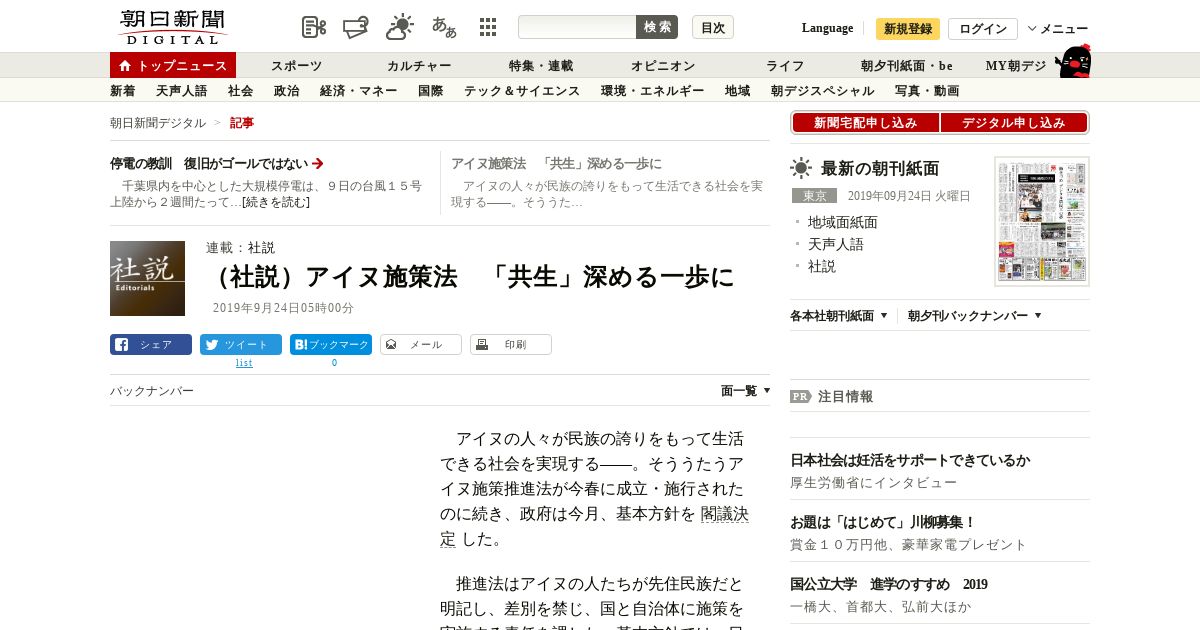Viewport: 1200px width, 630px height.
Task: Click the 閣議決定 keyword link
Action: (724, 514)
